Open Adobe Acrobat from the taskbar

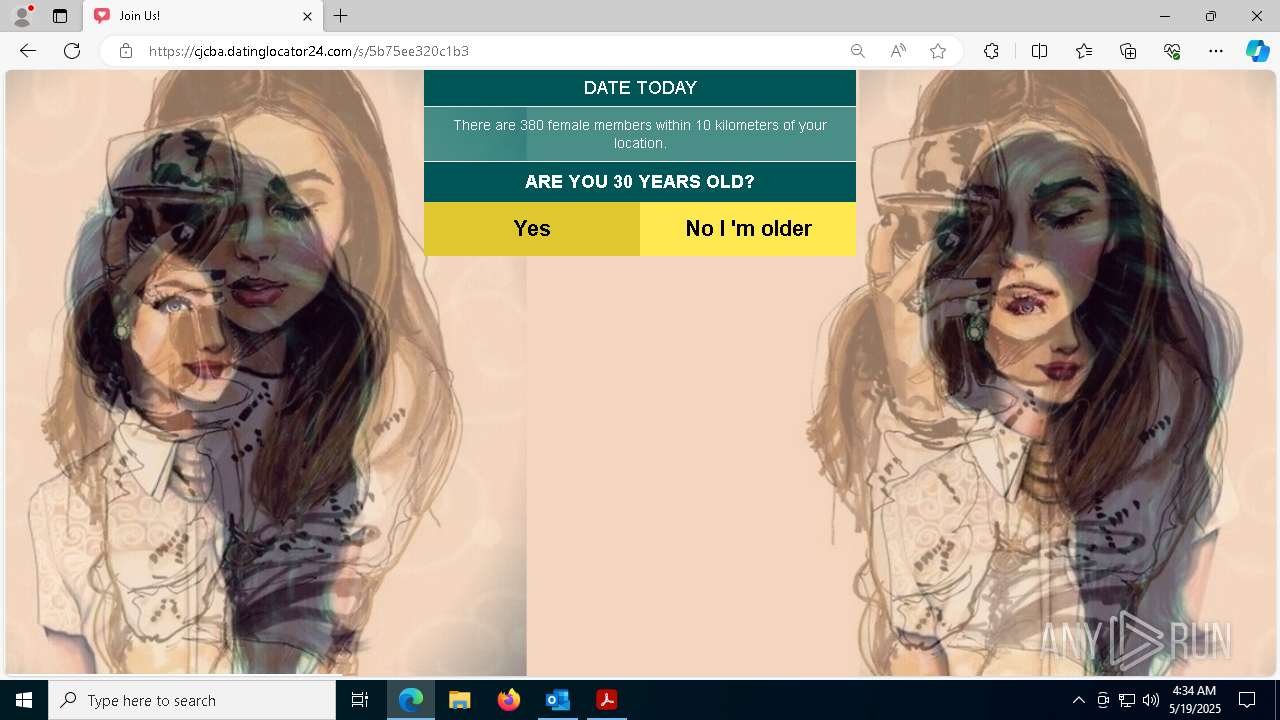[x=606, y=700]
